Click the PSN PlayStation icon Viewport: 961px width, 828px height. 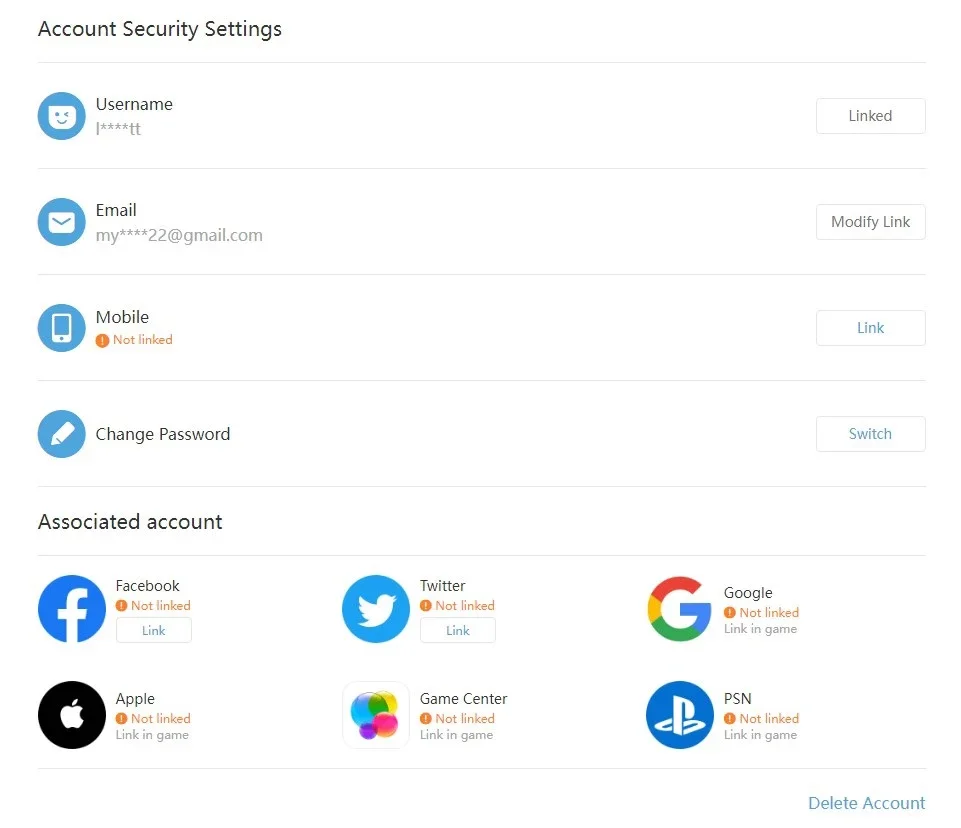click(x=680, y=715)
